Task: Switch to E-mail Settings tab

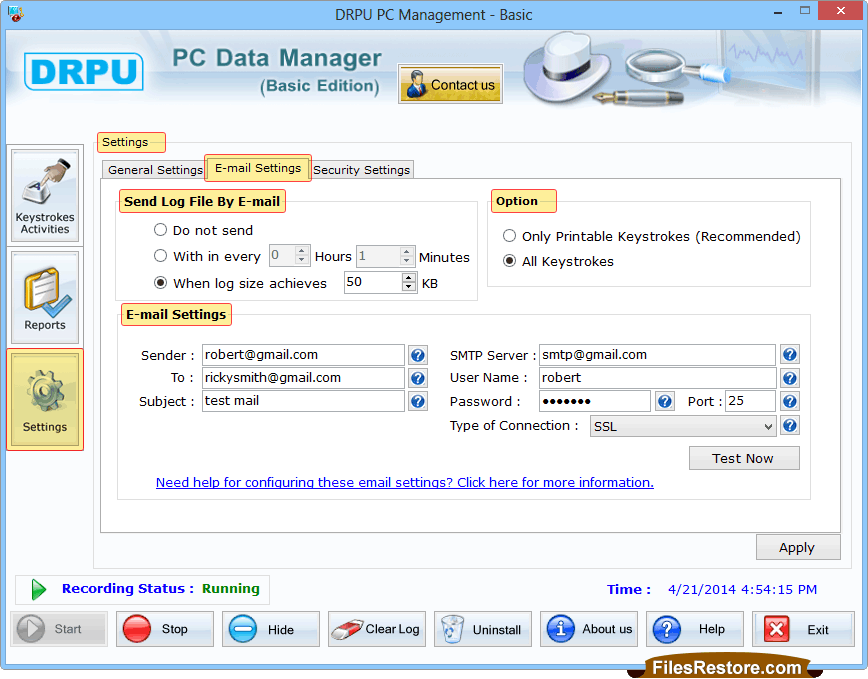Action: tap(258, 168)
